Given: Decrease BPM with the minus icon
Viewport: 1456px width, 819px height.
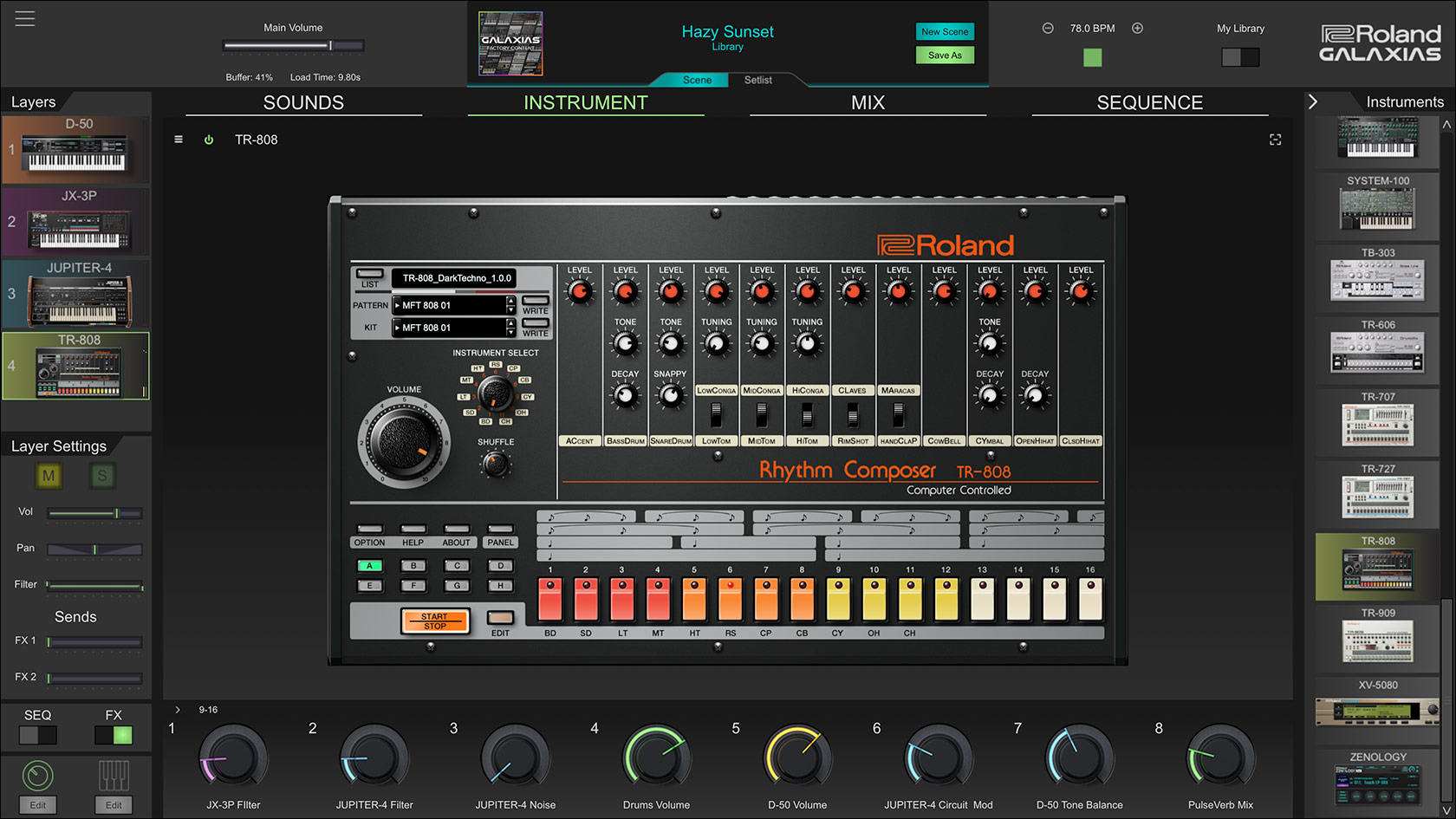Looking at the screenshot, I should click(x=1048, y=28).
